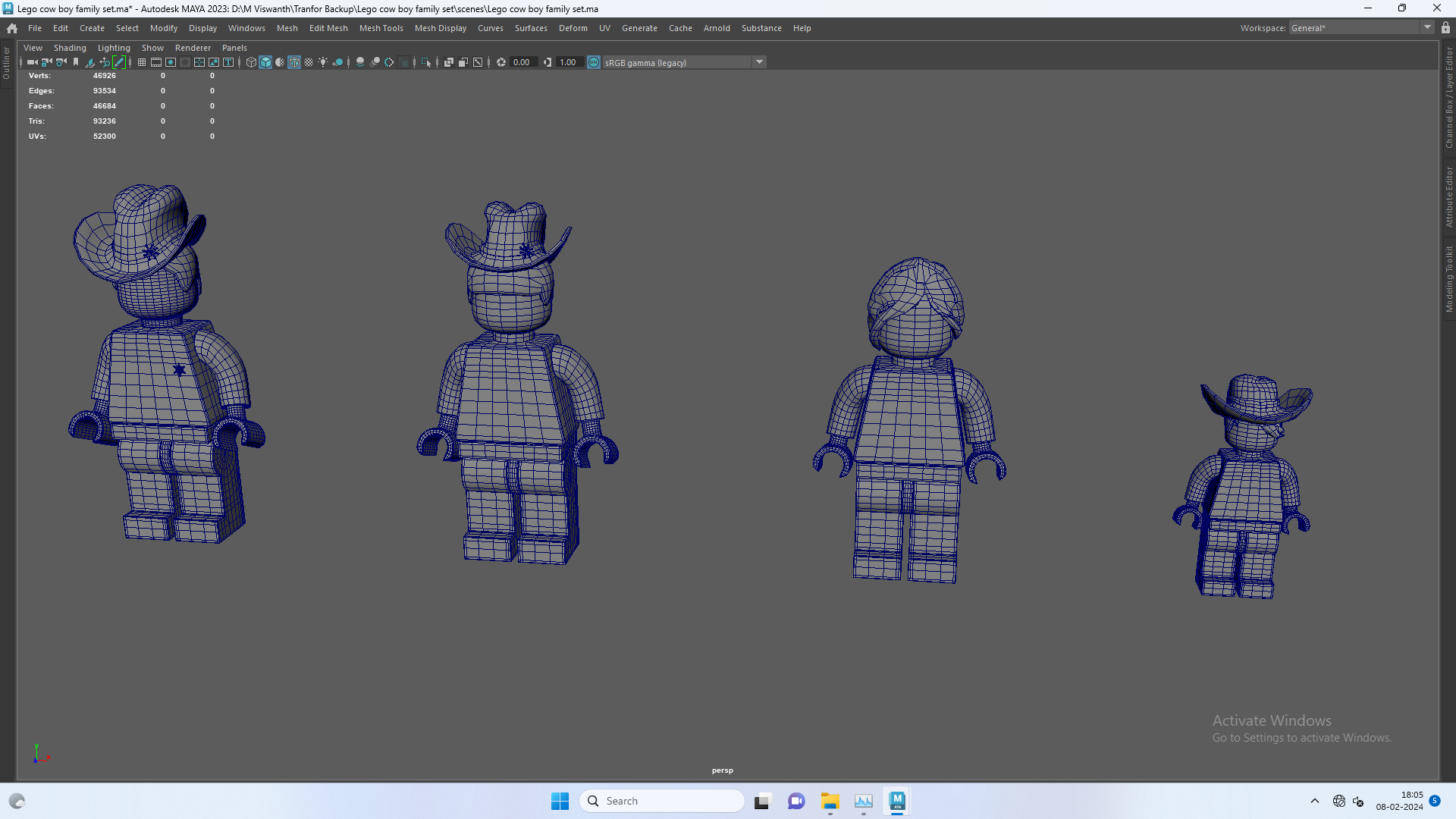Click the Gamma reset icon
1456x819 pixels.
[548, 62]
